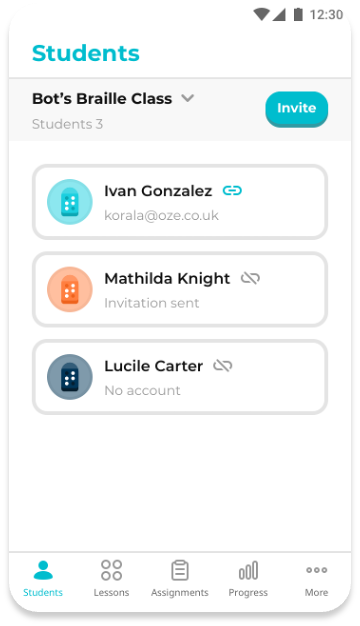
Task: Click the unlinked icon beside Mathilda Knight
Action: tap(250, 278)
